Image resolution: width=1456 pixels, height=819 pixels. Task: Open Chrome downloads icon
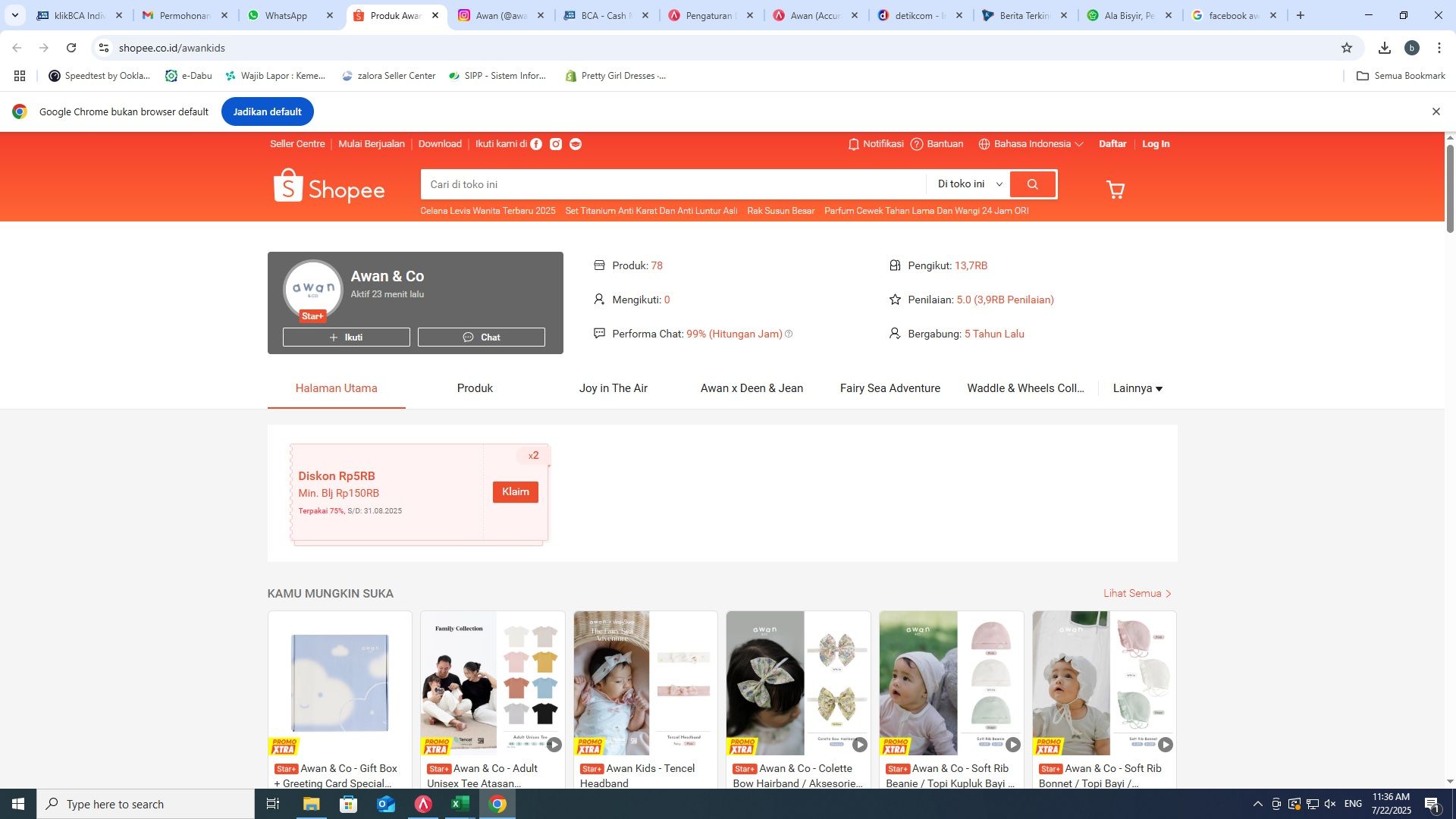pyautogui.click(x=1385, y=48)
